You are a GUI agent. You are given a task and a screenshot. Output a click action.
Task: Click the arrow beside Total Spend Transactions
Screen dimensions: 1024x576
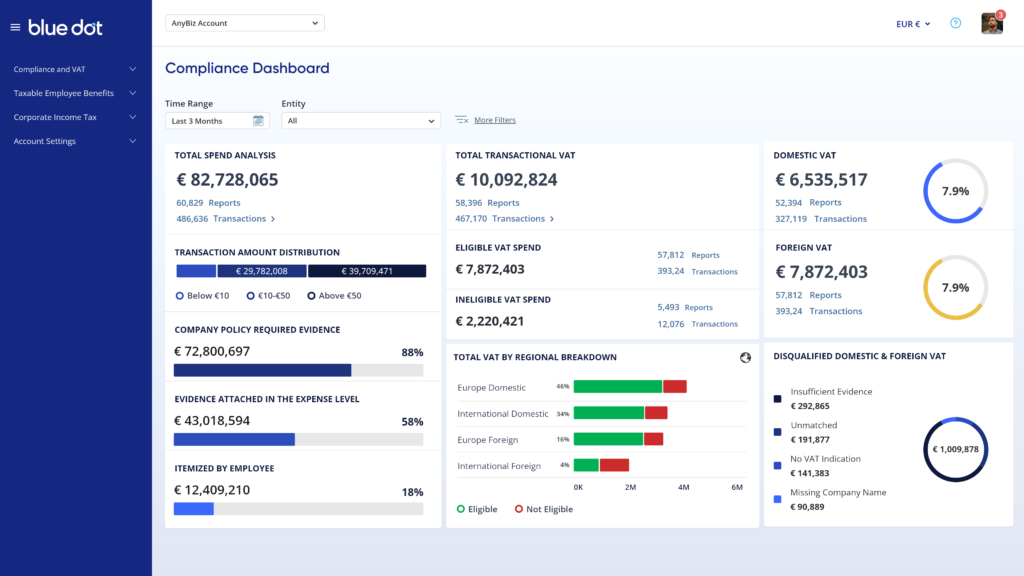point(273,219)
